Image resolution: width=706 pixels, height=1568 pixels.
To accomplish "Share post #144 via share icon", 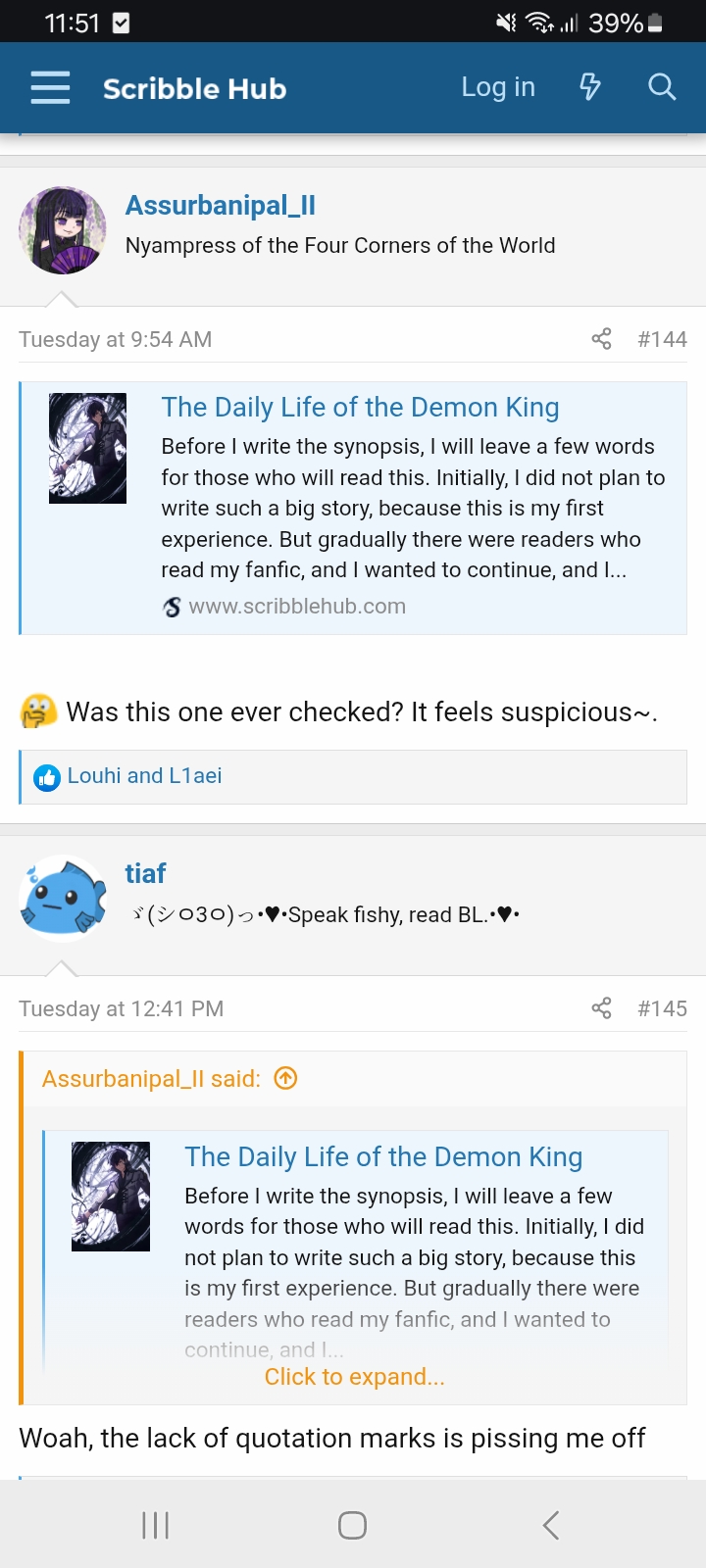I will (601, 339).
